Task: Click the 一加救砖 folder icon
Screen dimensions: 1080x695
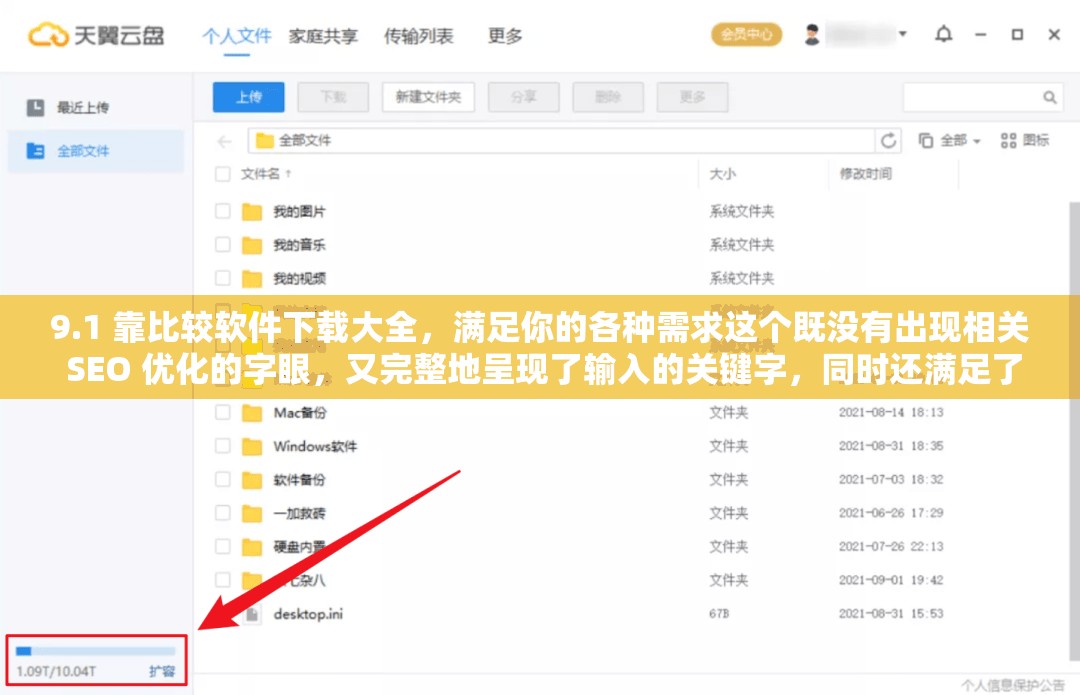Action: [x=252, y=514]
